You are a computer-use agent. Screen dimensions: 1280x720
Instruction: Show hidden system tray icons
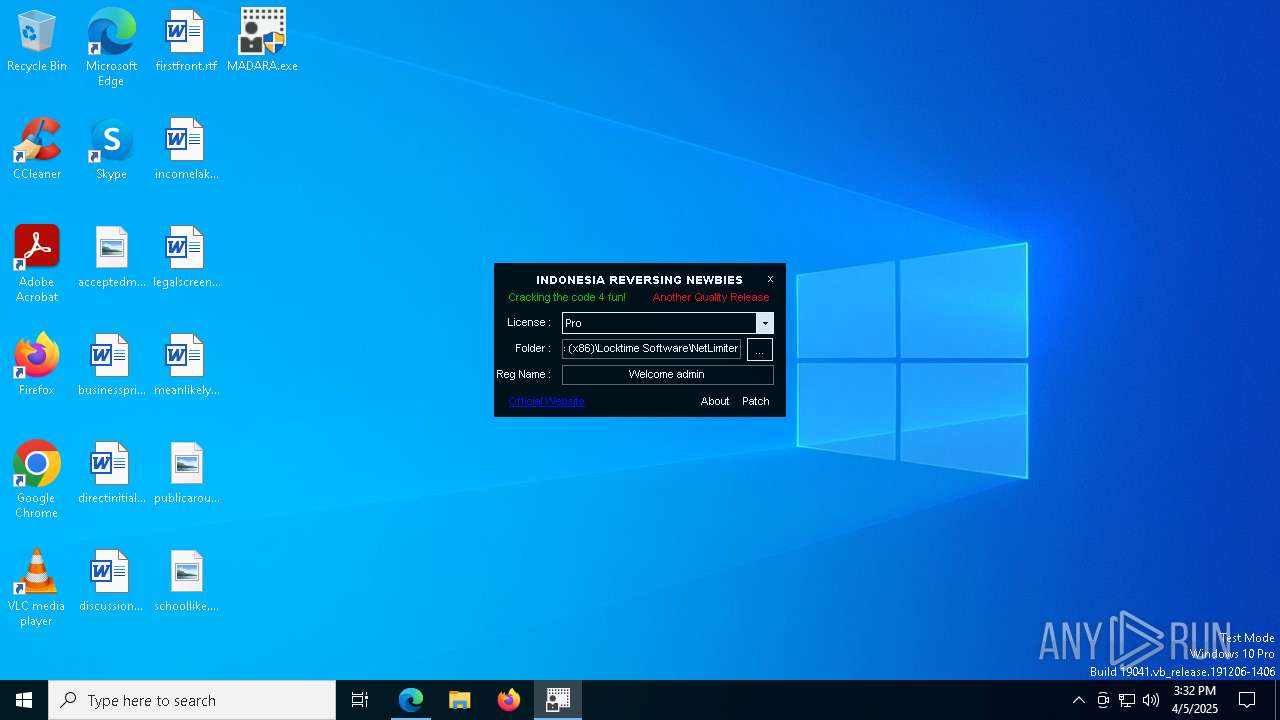tap(1078, 700)
